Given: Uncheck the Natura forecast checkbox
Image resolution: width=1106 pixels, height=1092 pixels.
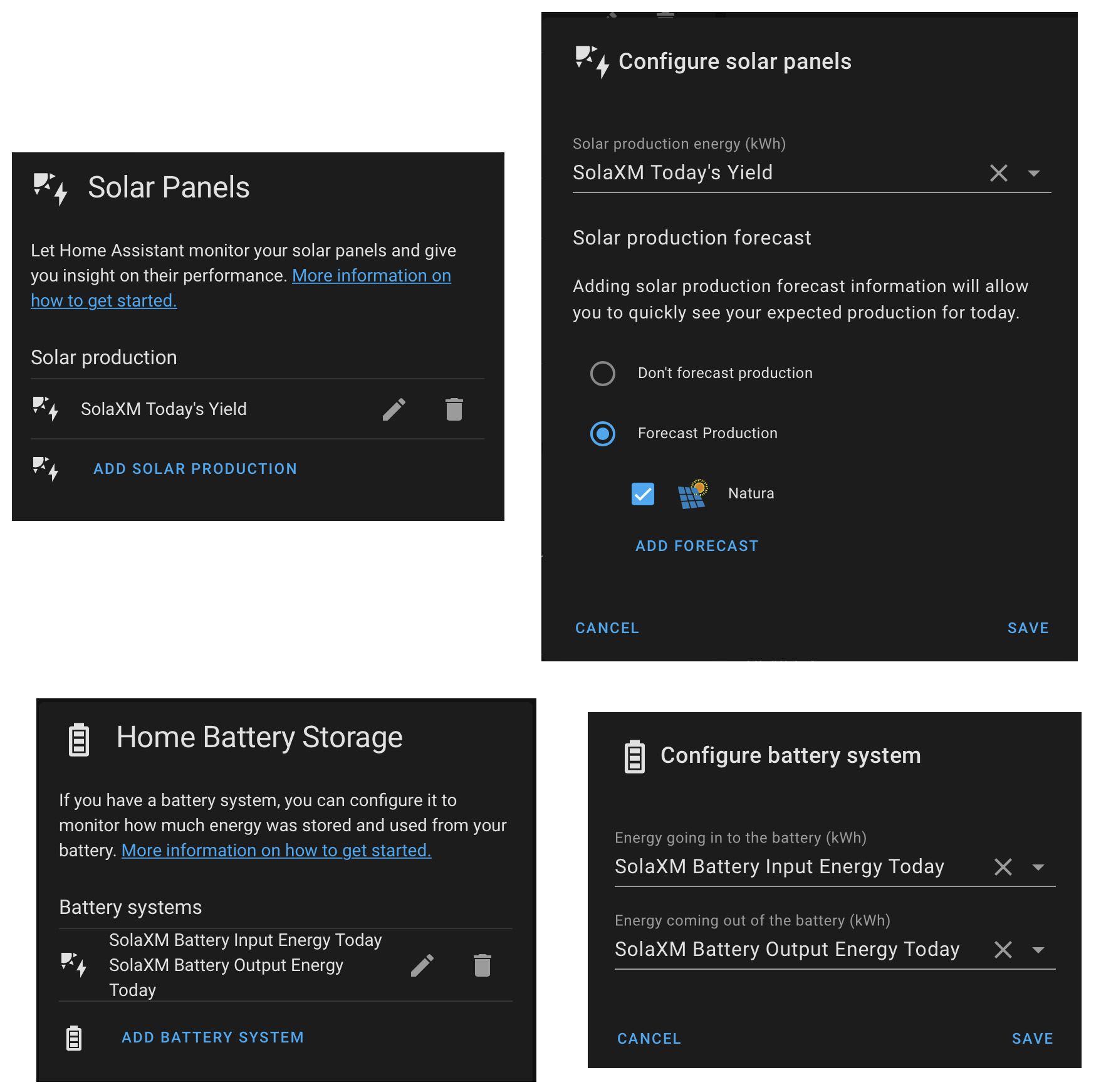Looking at the screenshot, I should coord(643,494).
